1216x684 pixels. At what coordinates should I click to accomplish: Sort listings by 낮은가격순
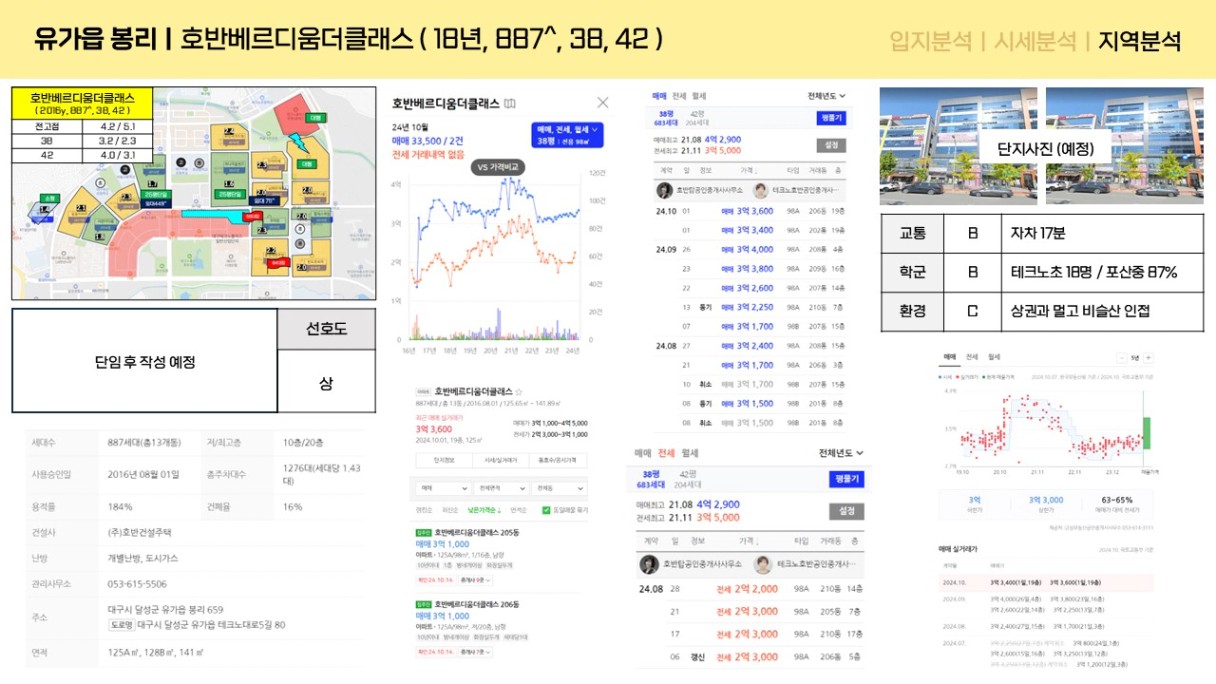(x=484, y=510)
